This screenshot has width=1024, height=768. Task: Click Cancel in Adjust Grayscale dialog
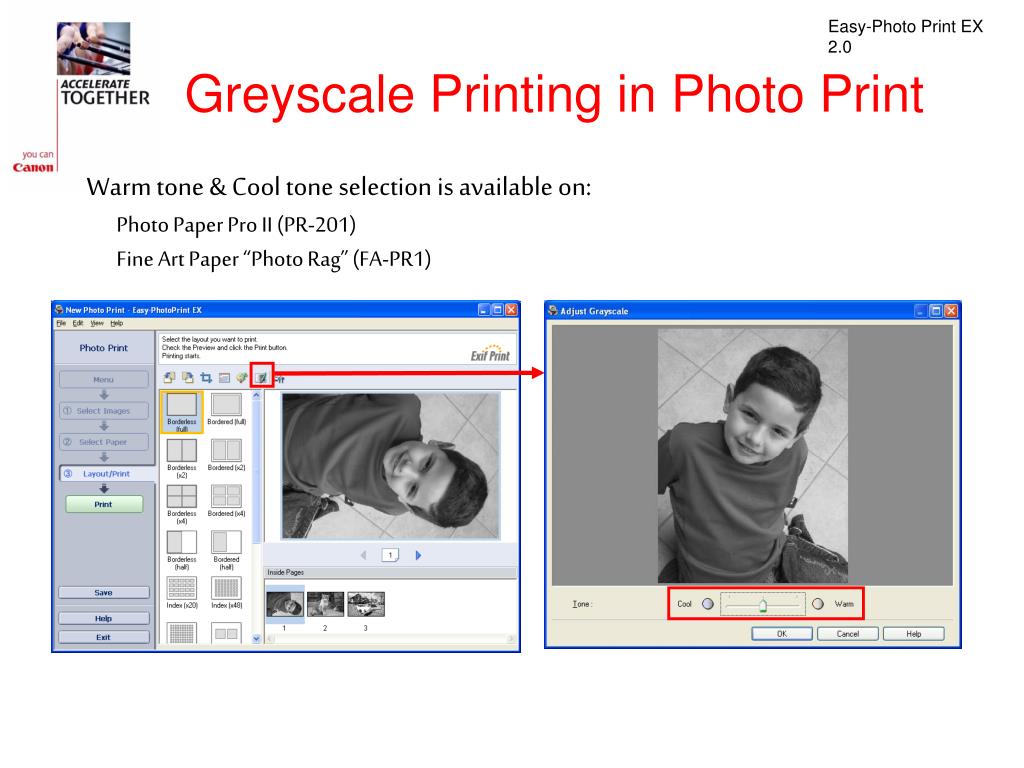pyautogui.click(x=848, y=633)
